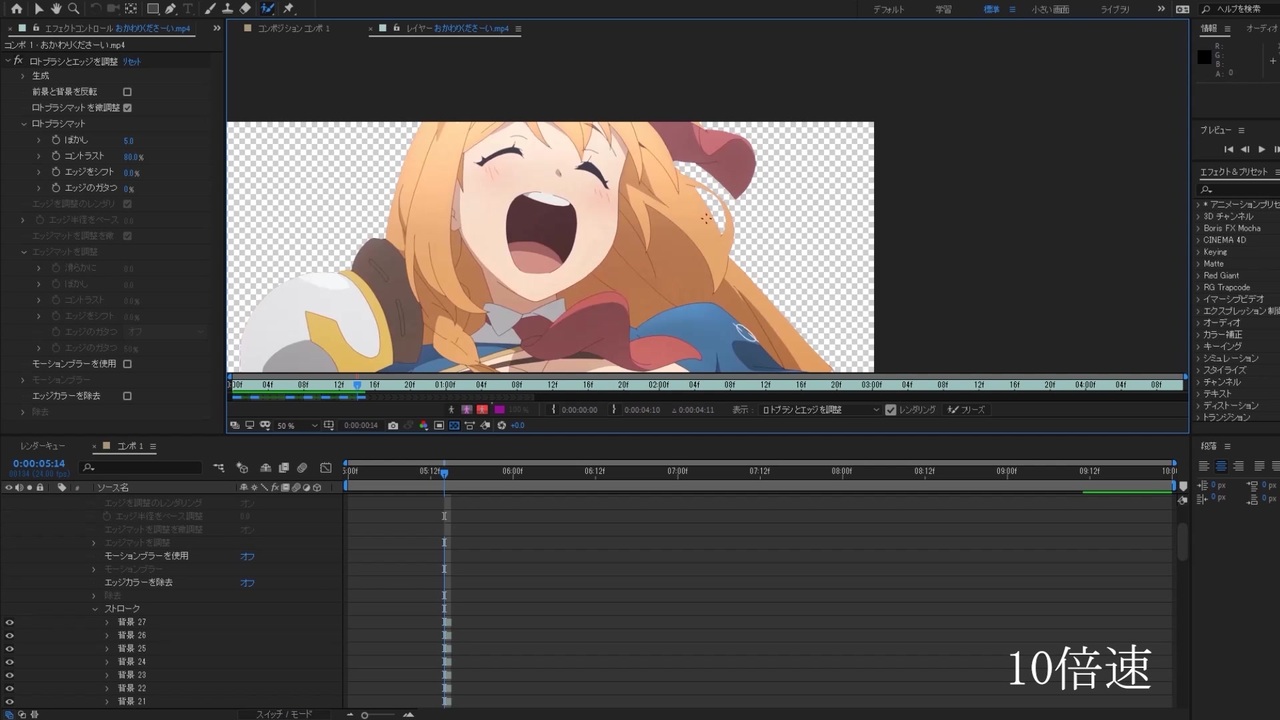Viewport: 1280px width, 720px height.
Task: Expand stroke 背景 26 row
Action: tap(107, 635)
